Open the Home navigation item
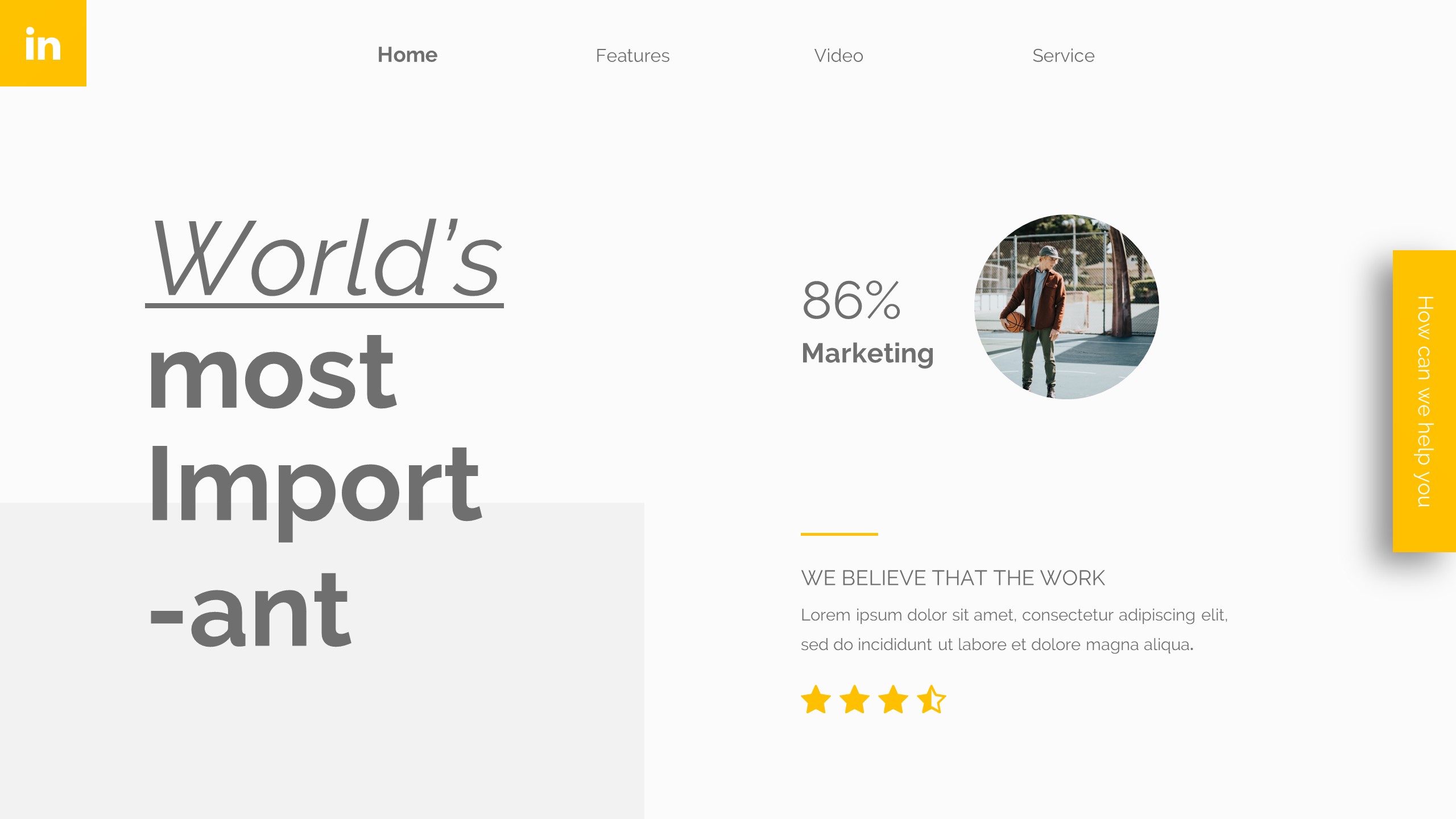 [x=407, y=55]
